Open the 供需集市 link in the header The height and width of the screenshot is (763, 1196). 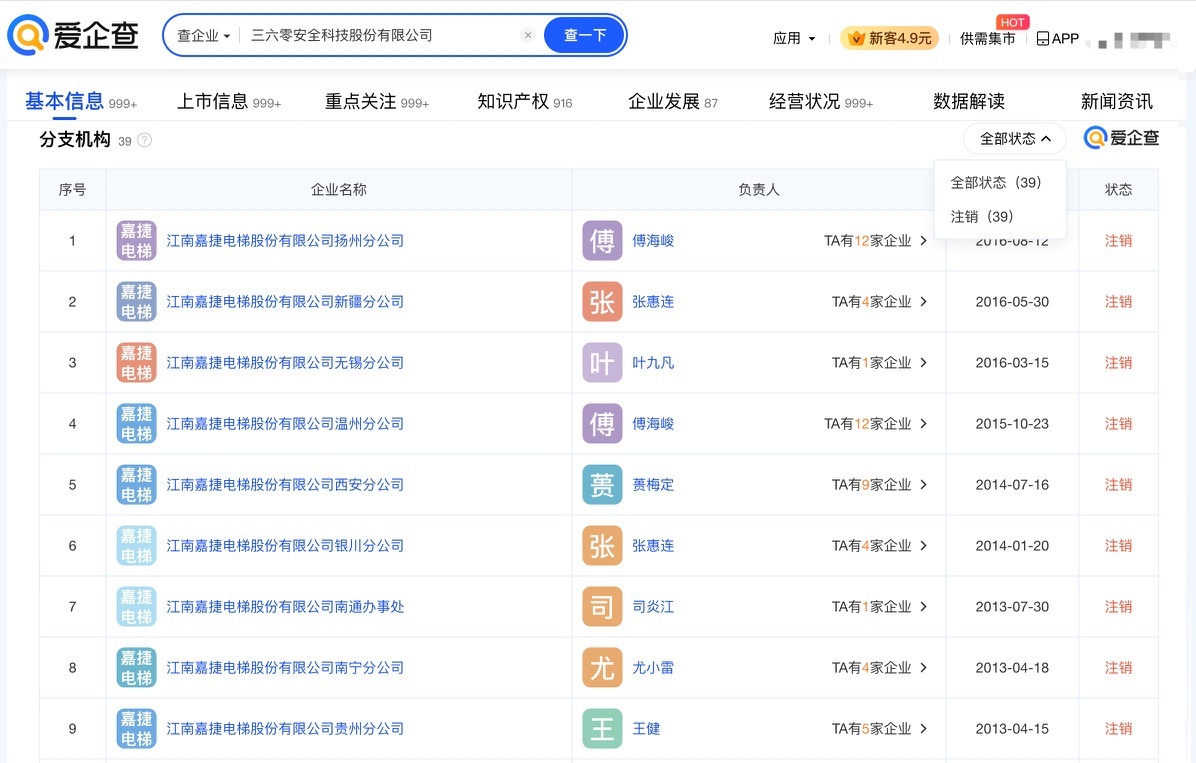[x=987, y=38]
